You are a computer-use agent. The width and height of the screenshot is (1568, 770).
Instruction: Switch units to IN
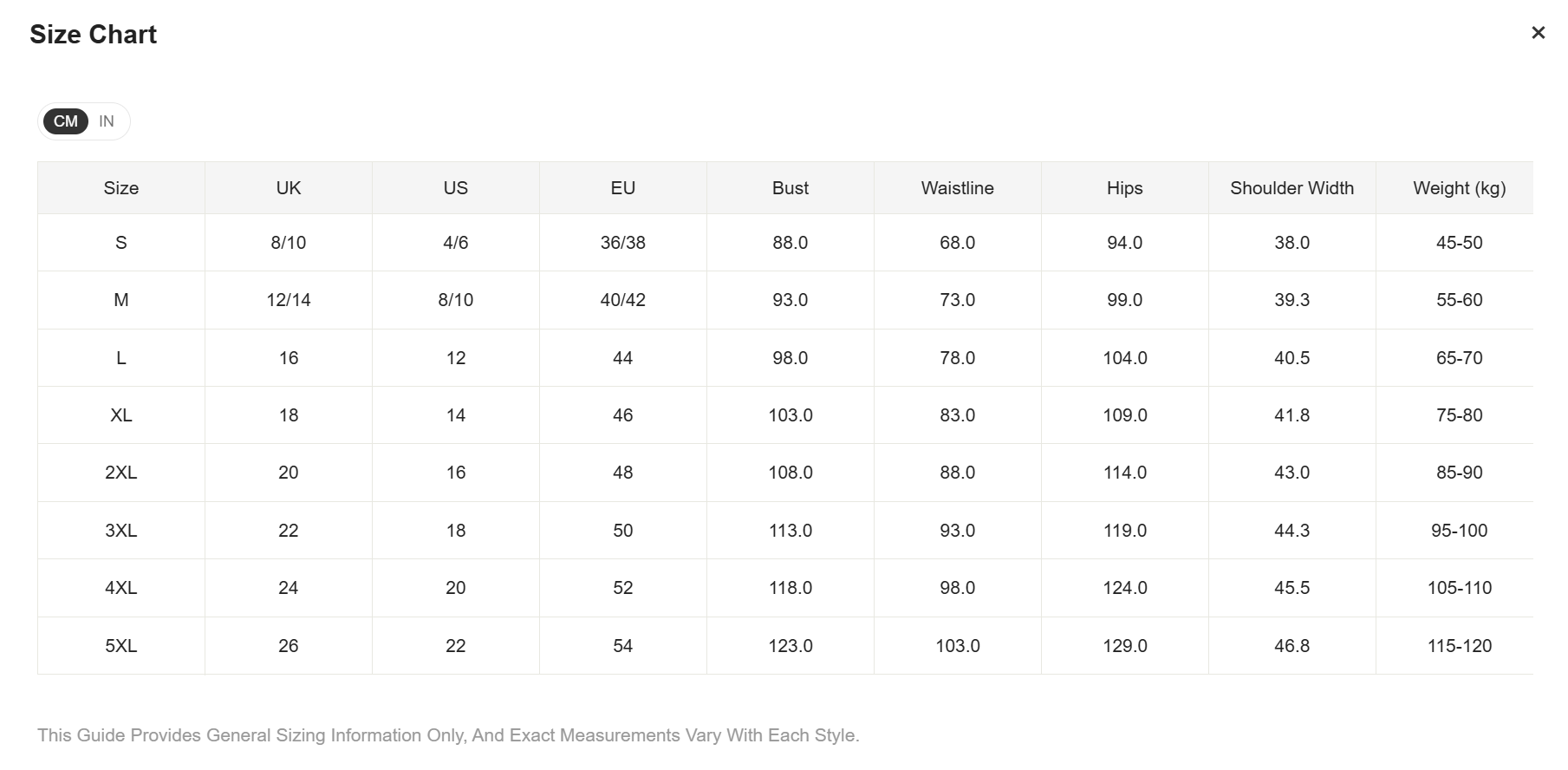[107, 121]
